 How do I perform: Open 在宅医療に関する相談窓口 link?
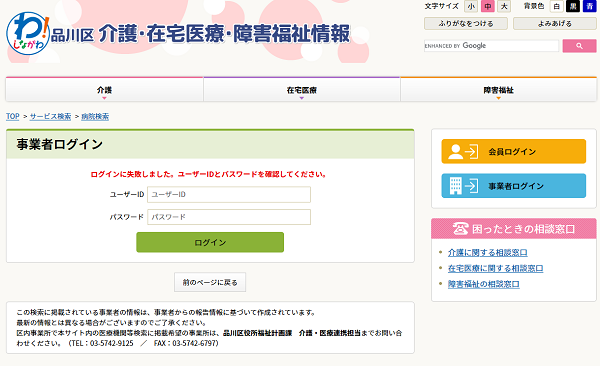(496, 268)
